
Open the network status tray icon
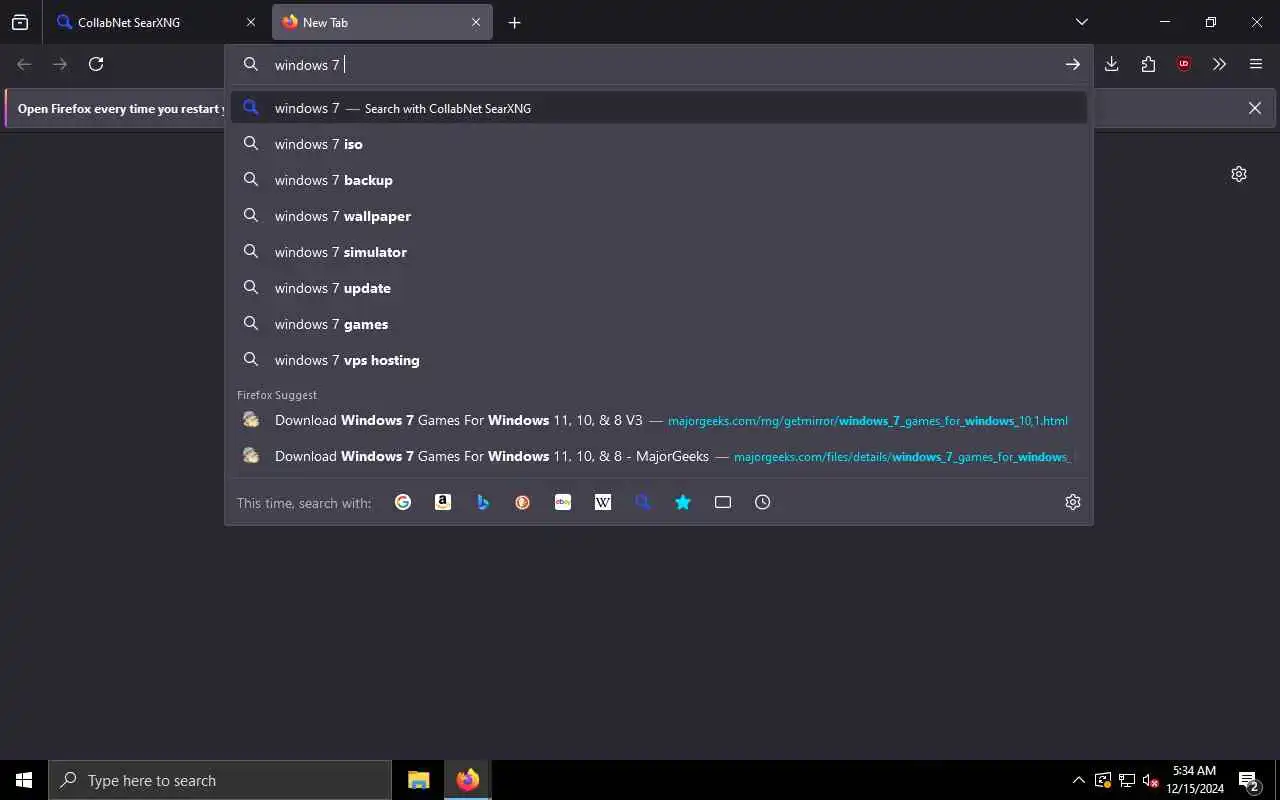click(x=1127, y=780)
